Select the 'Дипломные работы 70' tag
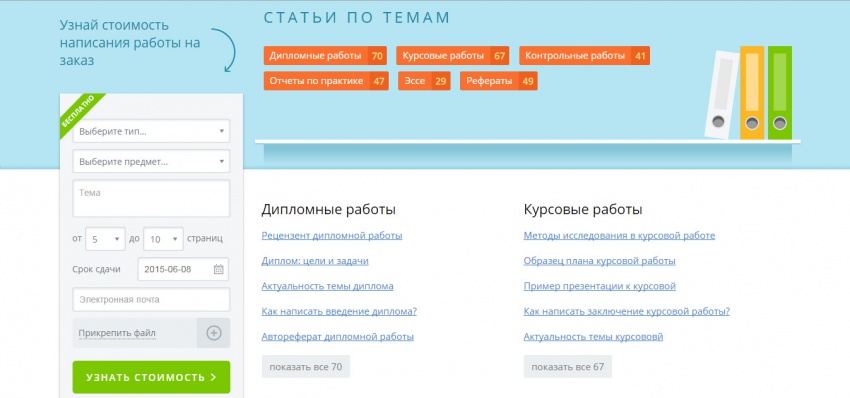The width and height of the screenshot is (850, 398). tap(325, 56)
